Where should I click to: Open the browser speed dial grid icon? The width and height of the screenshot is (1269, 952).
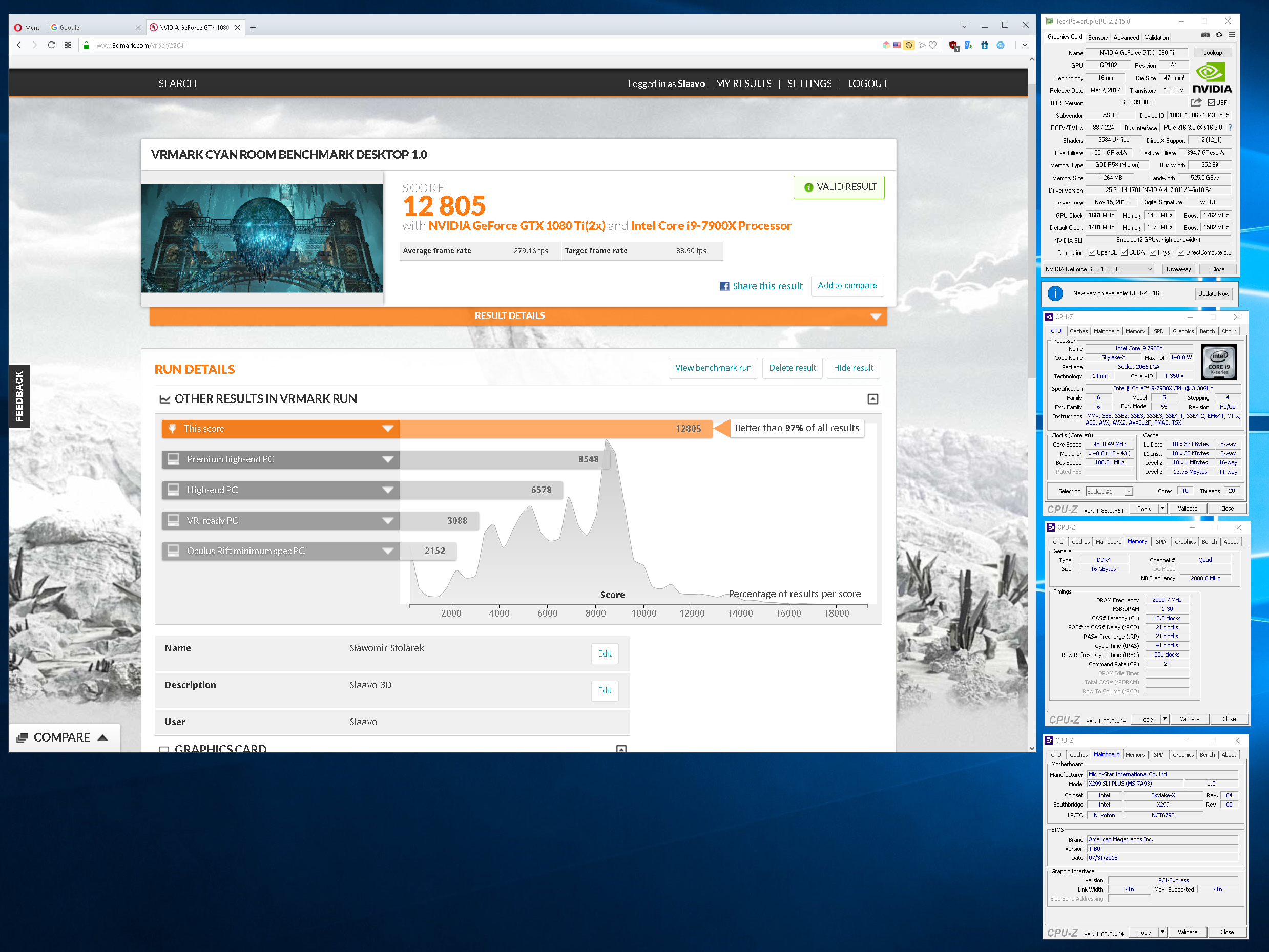68,45
